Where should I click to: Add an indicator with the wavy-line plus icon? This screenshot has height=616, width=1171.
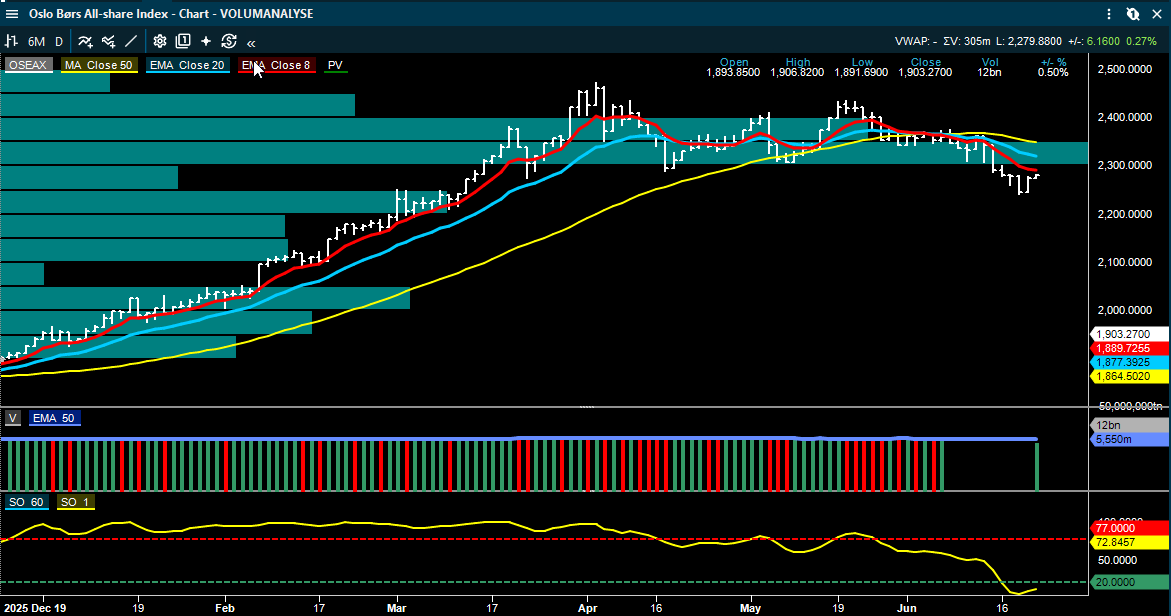85,42
